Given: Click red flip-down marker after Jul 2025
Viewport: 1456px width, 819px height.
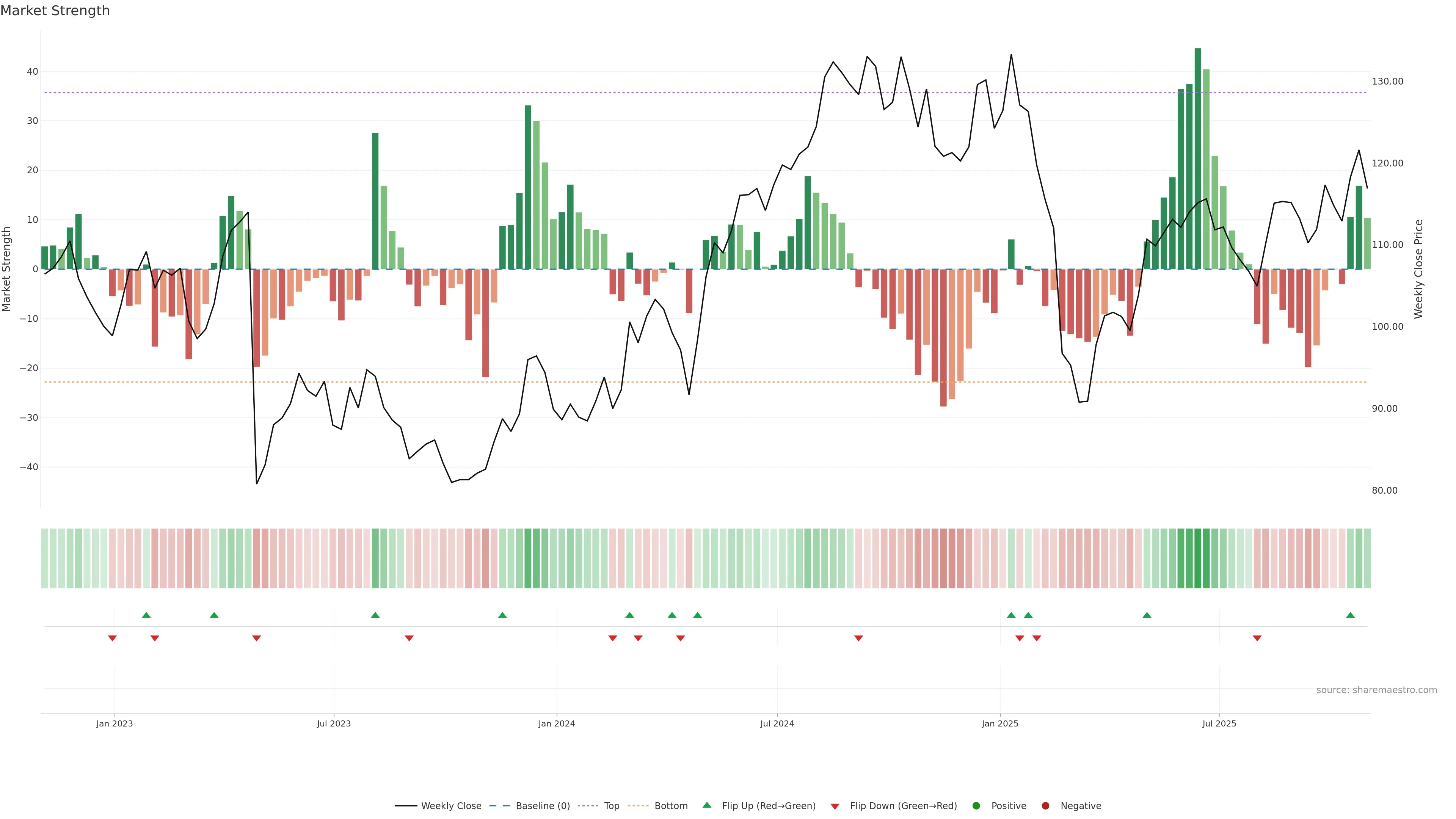Looking at the screenshot, I should pyautogui.click(x=1257, y=638).
